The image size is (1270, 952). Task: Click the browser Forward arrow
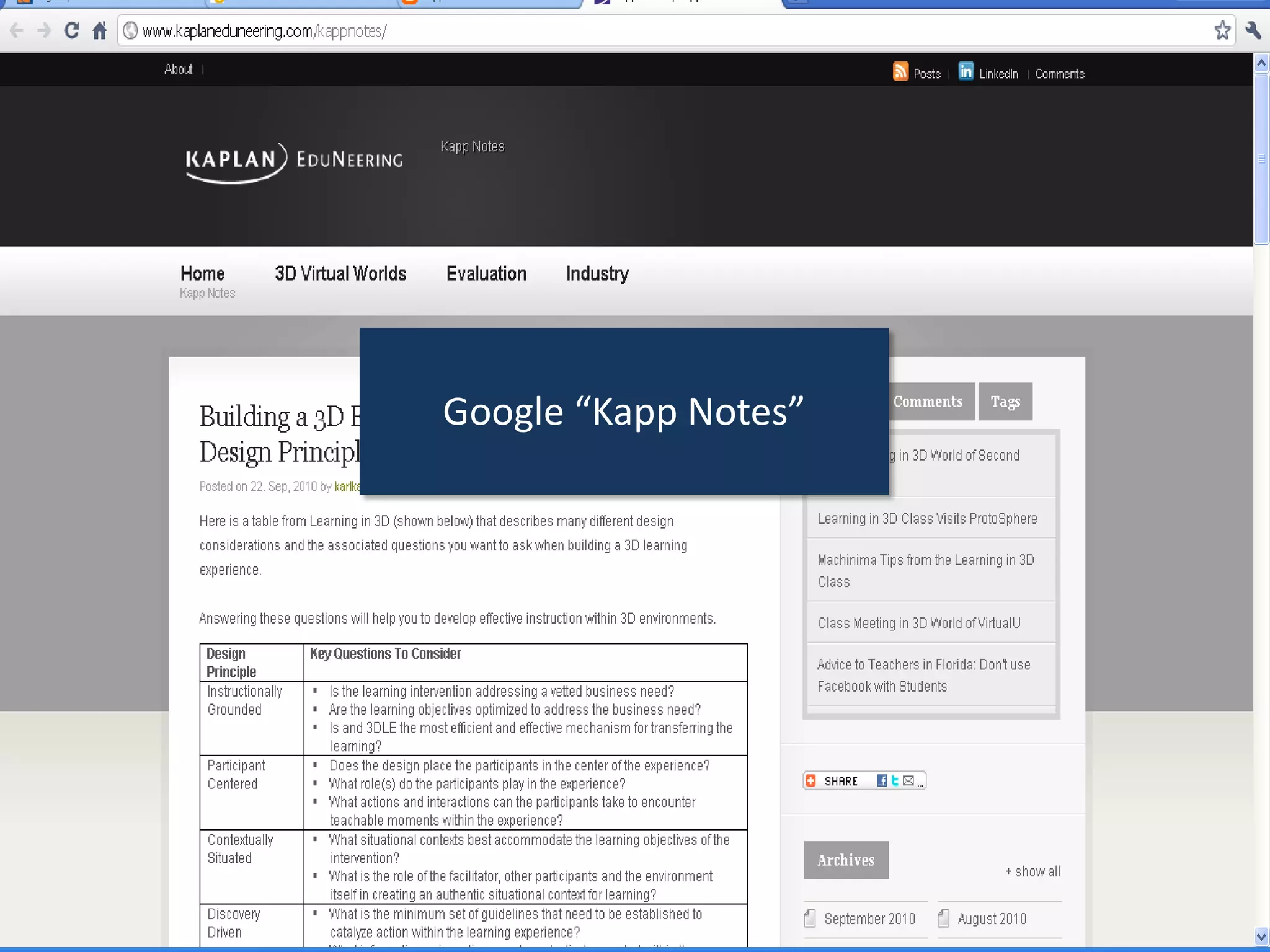click(44, 30)
